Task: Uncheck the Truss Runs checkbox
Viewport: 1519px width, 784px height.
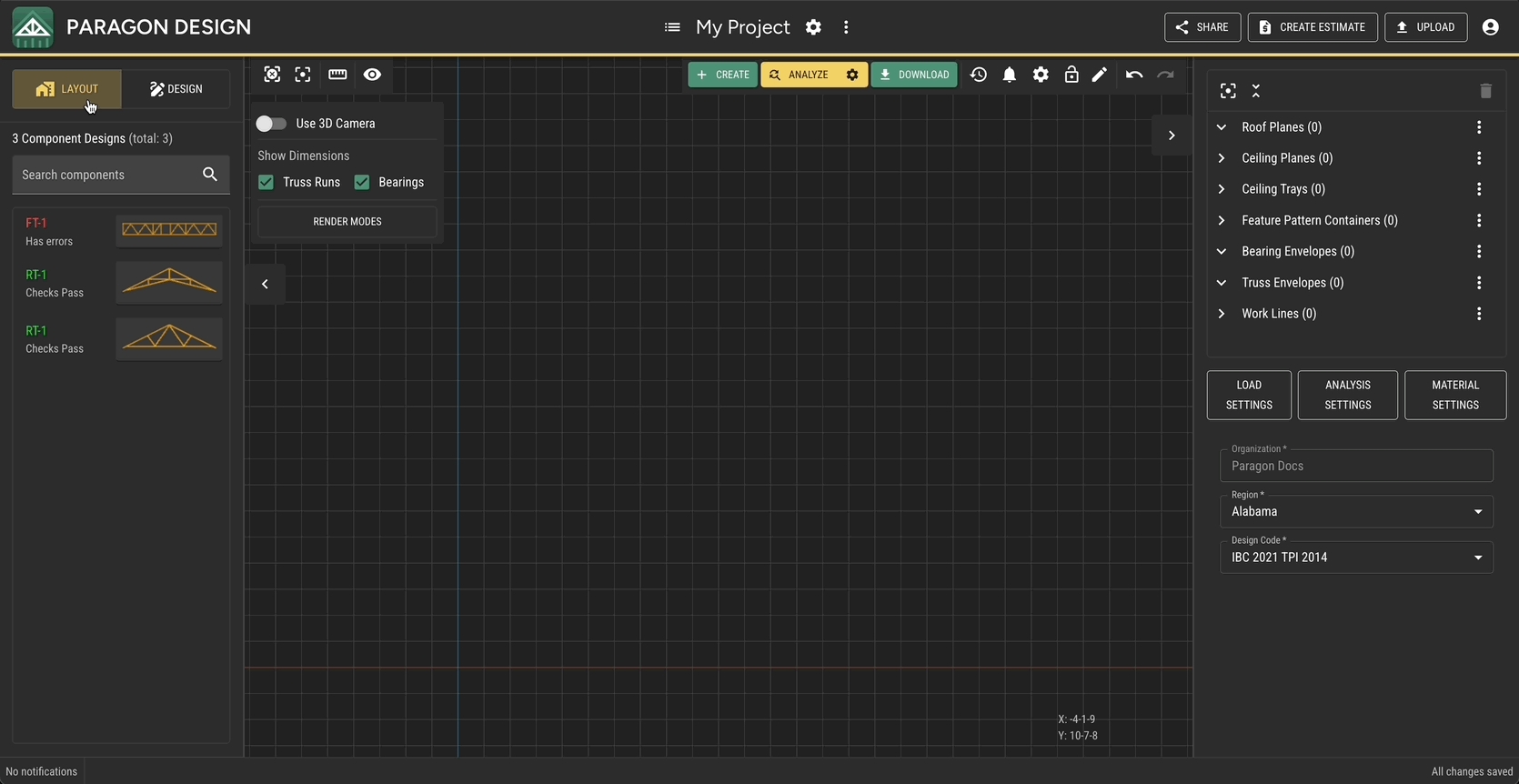Action: [x=266, y=182]
